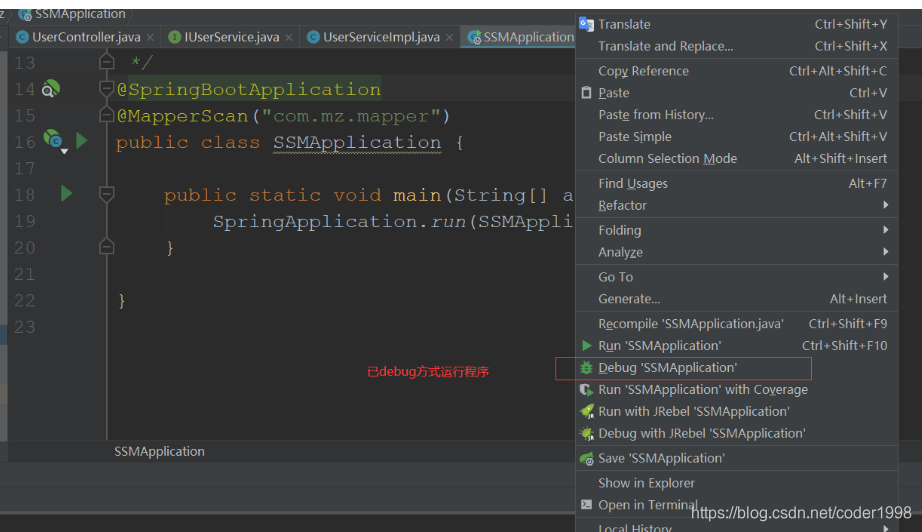922x532 pixels.
Task: Click green run gutter arrow on line 16
Action: 82,140
